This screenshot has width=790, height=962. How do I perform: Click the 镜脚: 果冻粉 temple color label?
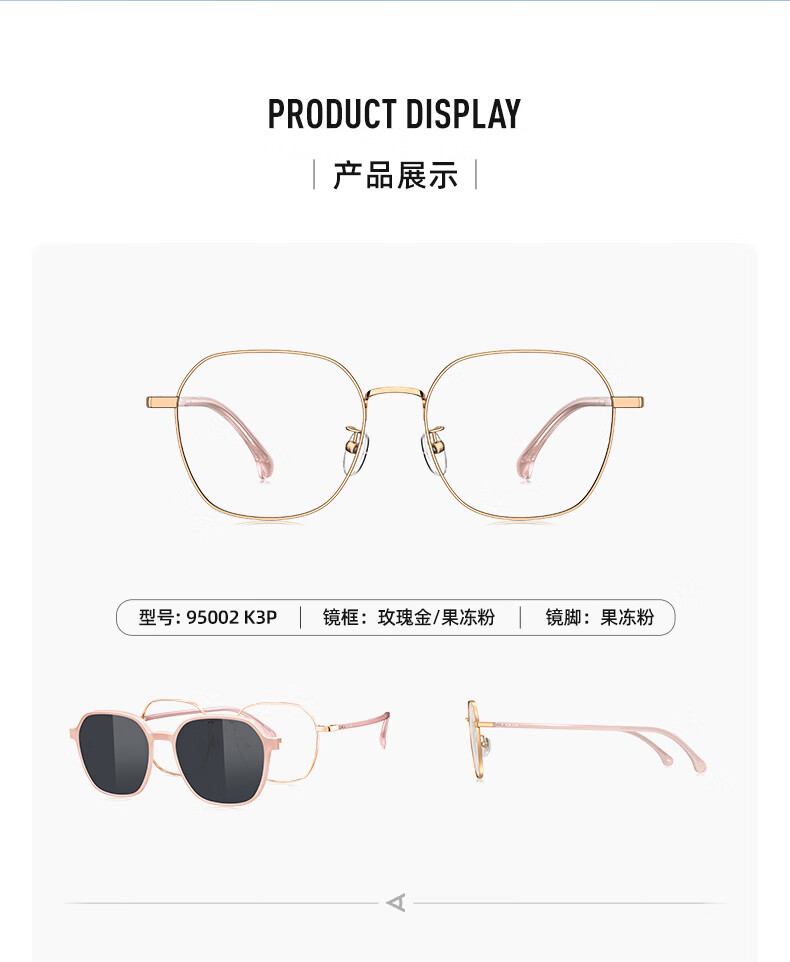tap(600, 617)
